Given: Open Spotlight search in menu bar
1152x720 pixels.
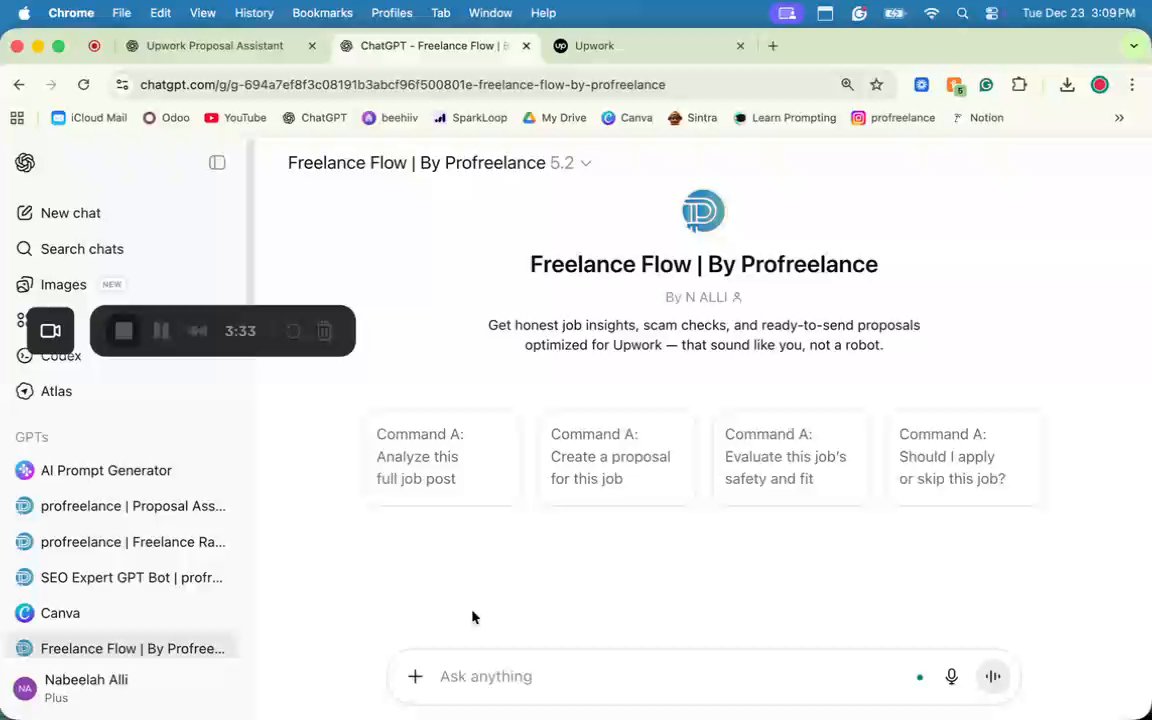Looking at the screenshot, I should pos(962,12).
